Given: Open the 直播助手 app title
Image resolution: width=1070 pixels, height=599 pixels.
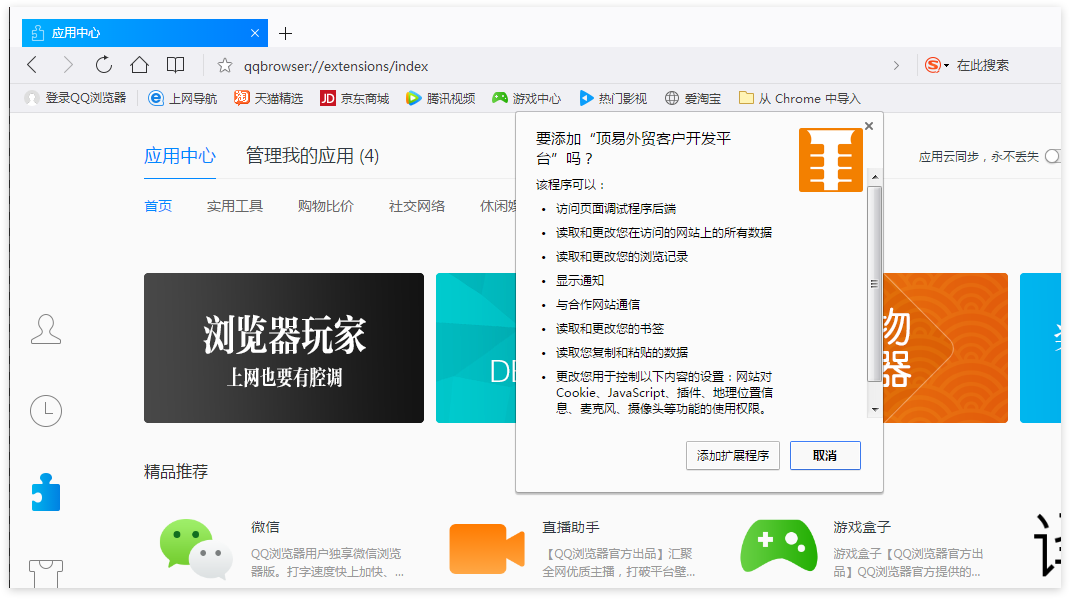Looking at the screenshot, I should (571, 527).
